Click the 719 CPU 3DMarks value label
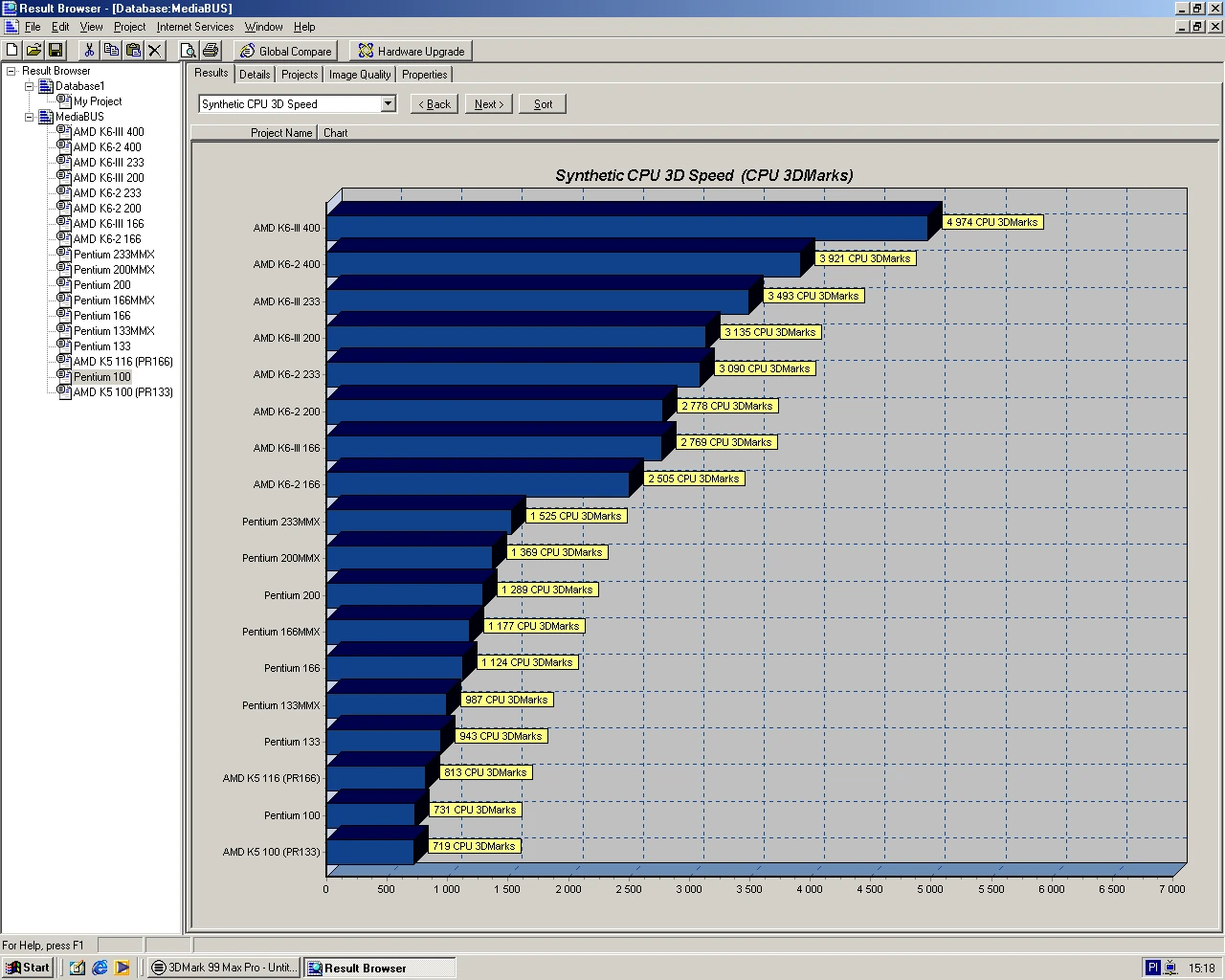1225x980 pixels. click(474, 846)
